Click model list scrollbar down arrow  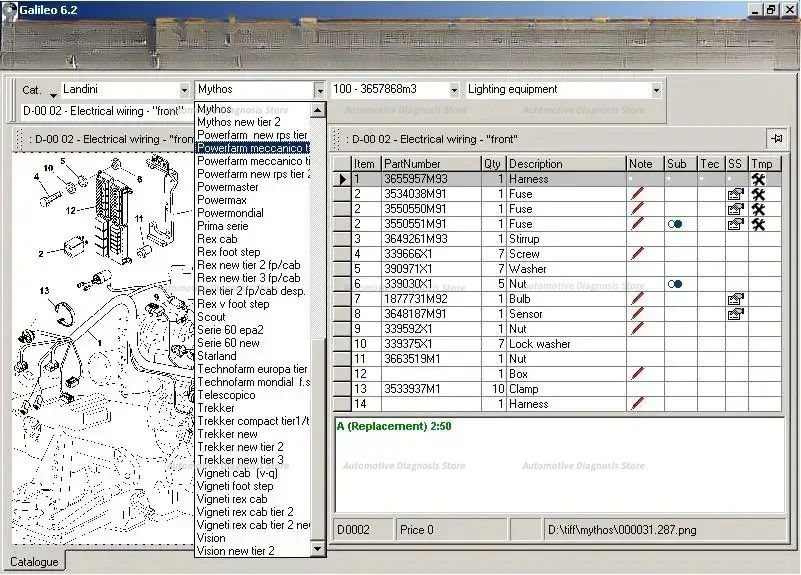point(318,549)
